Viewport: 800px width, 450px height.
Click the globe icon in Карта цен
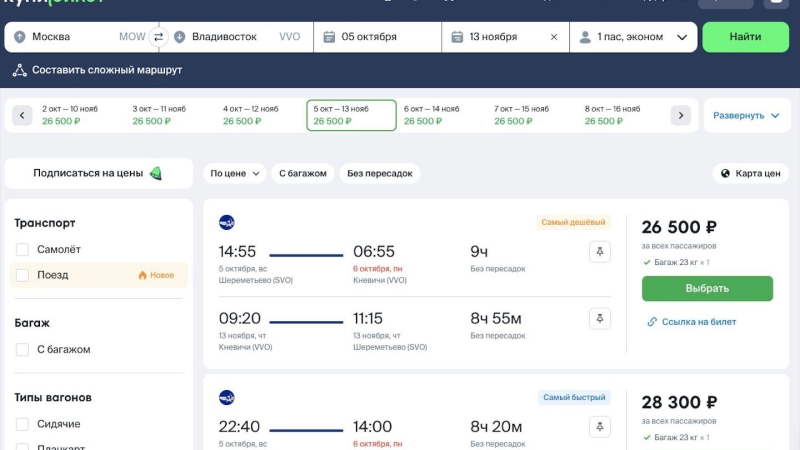tap(725, 173)
